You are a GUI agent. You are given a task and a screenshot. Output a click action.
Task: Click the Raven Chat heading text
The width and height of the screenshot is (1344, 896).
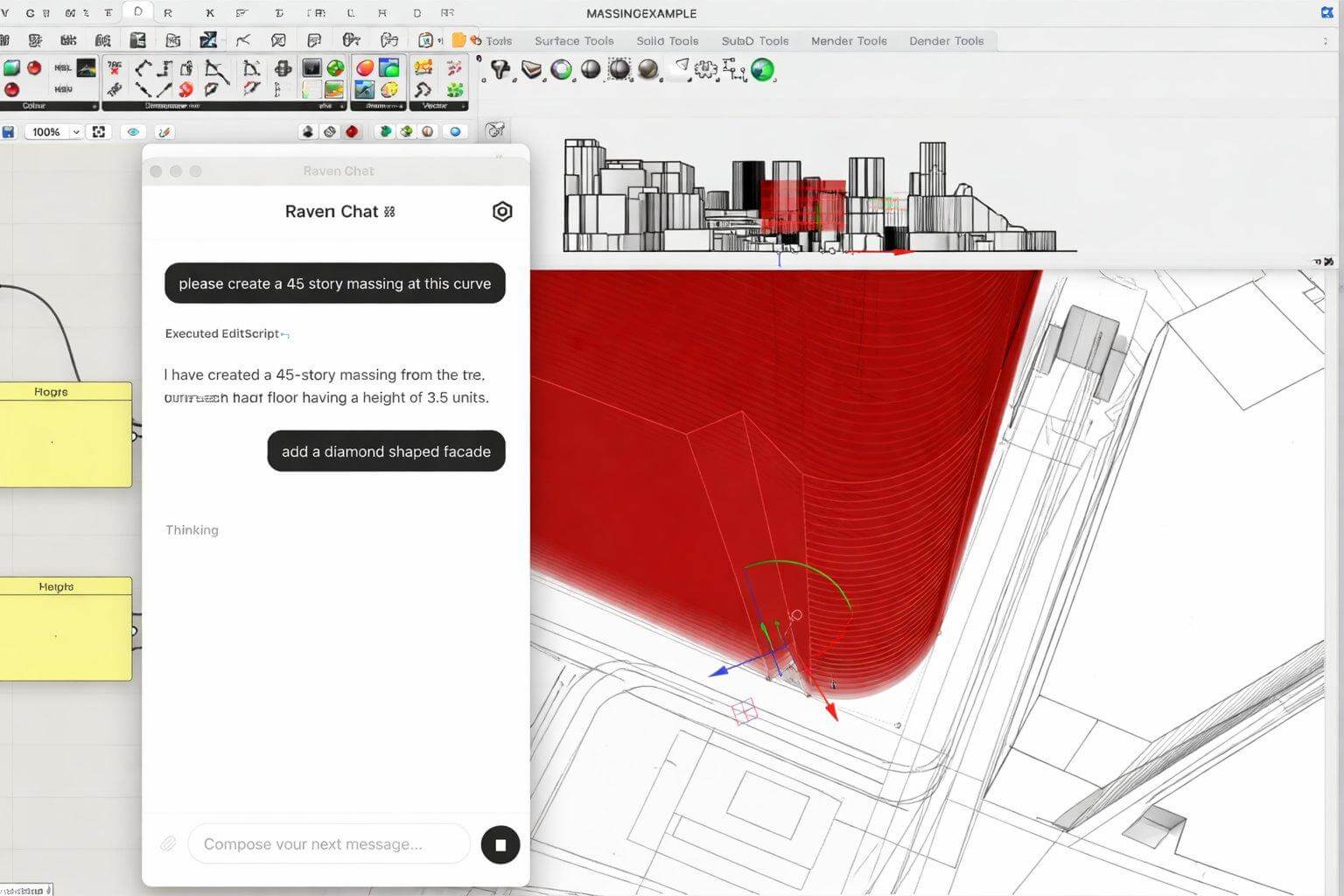point(332,211)
